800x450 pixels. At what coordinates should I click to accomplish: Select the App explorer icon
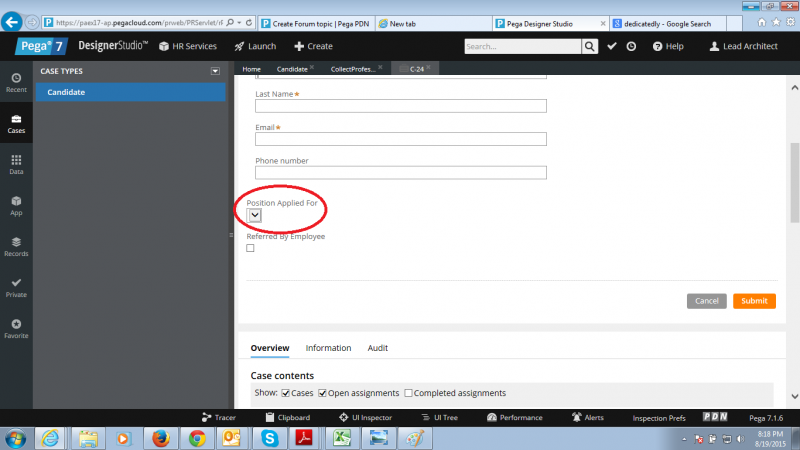tap(16, 205)
